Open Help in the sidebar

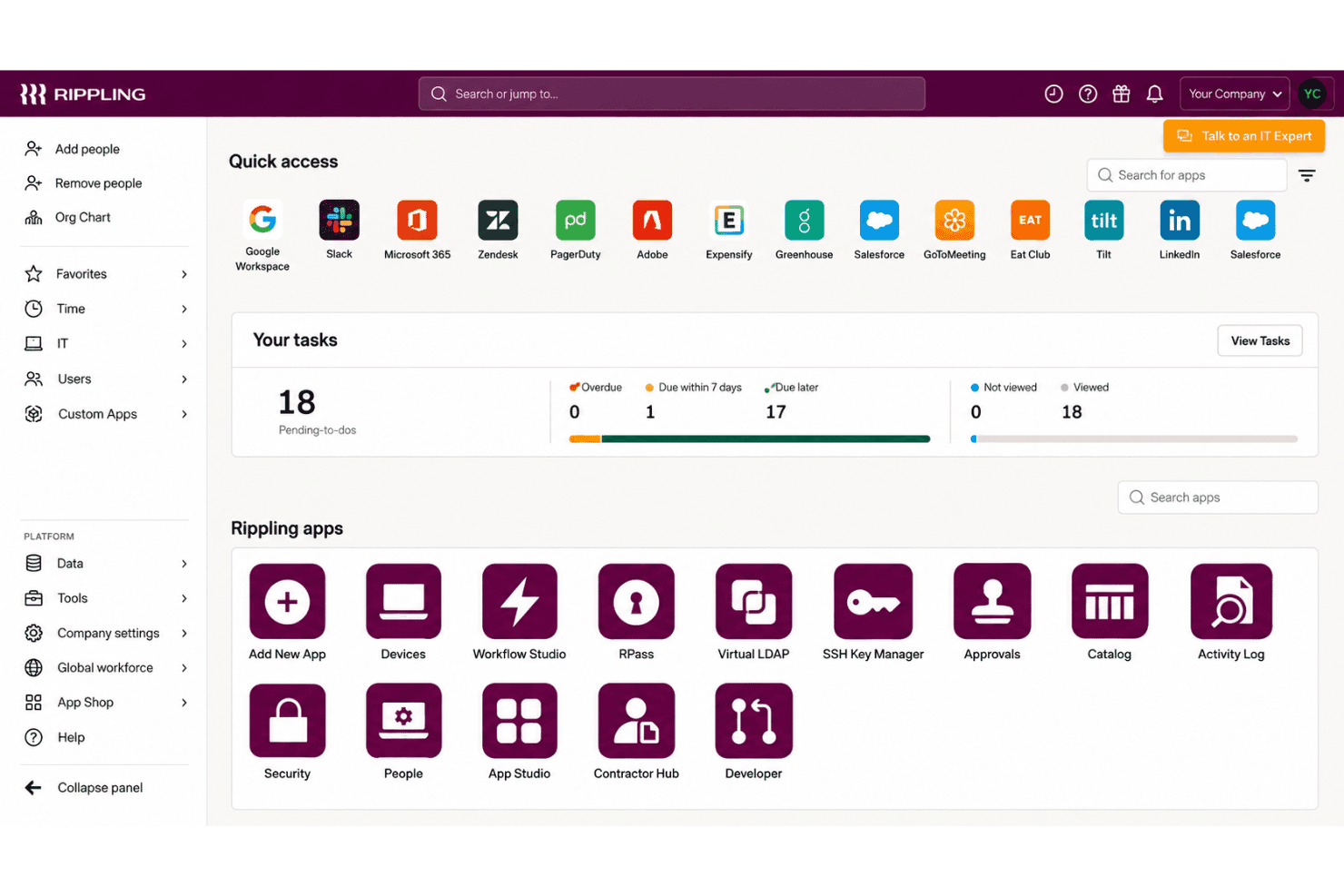point(54,737)
